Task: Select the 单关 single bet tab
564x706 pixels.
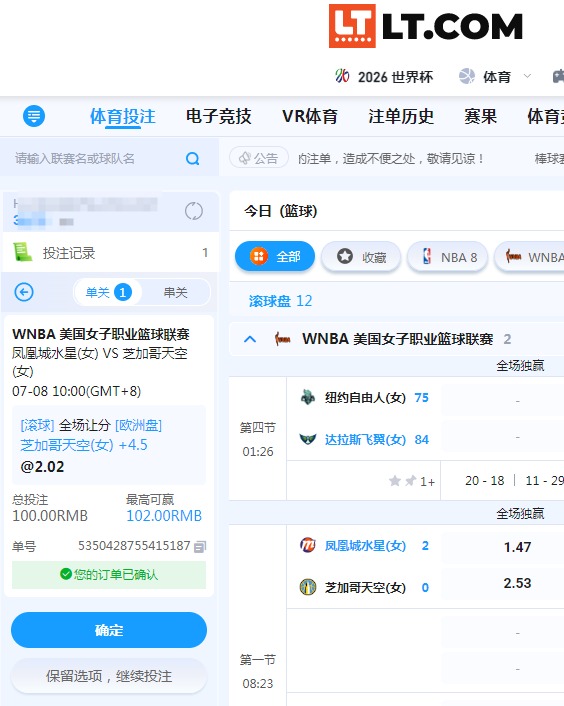Action: tap(108, 292)
